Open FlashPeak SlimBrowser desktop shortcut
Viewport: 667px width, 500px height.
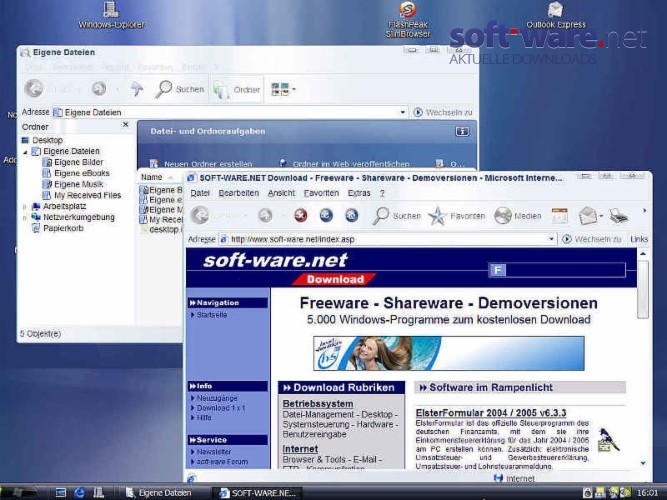(408, 20)
